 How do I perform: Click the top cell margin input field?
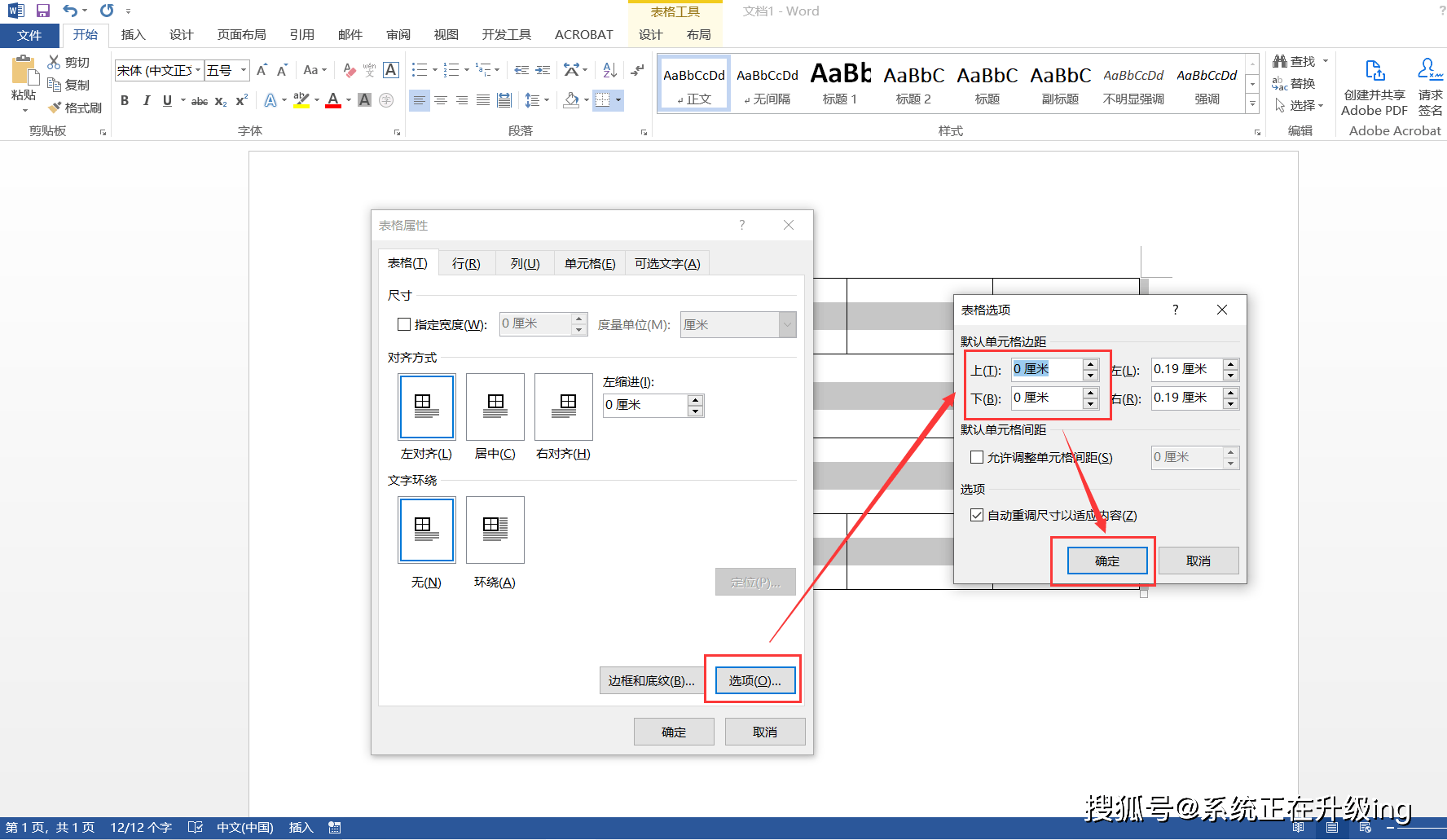pyautogui.click(x=1047, y=369)
